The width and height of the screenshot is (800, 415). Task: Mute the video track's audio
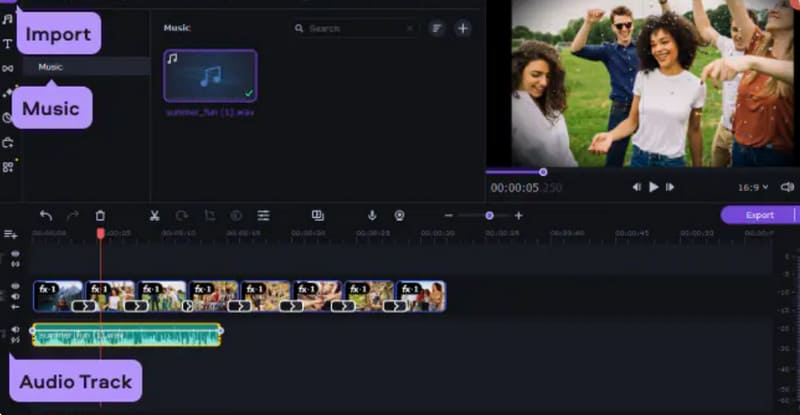(x=15, y=296)
